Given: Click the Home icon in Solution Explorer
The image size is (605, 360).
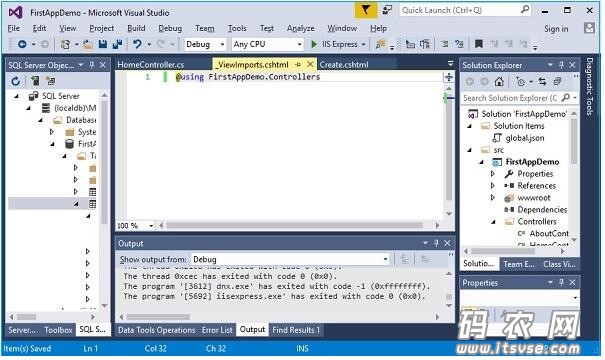Looking at the screenshot, I should tap(499, 81).
